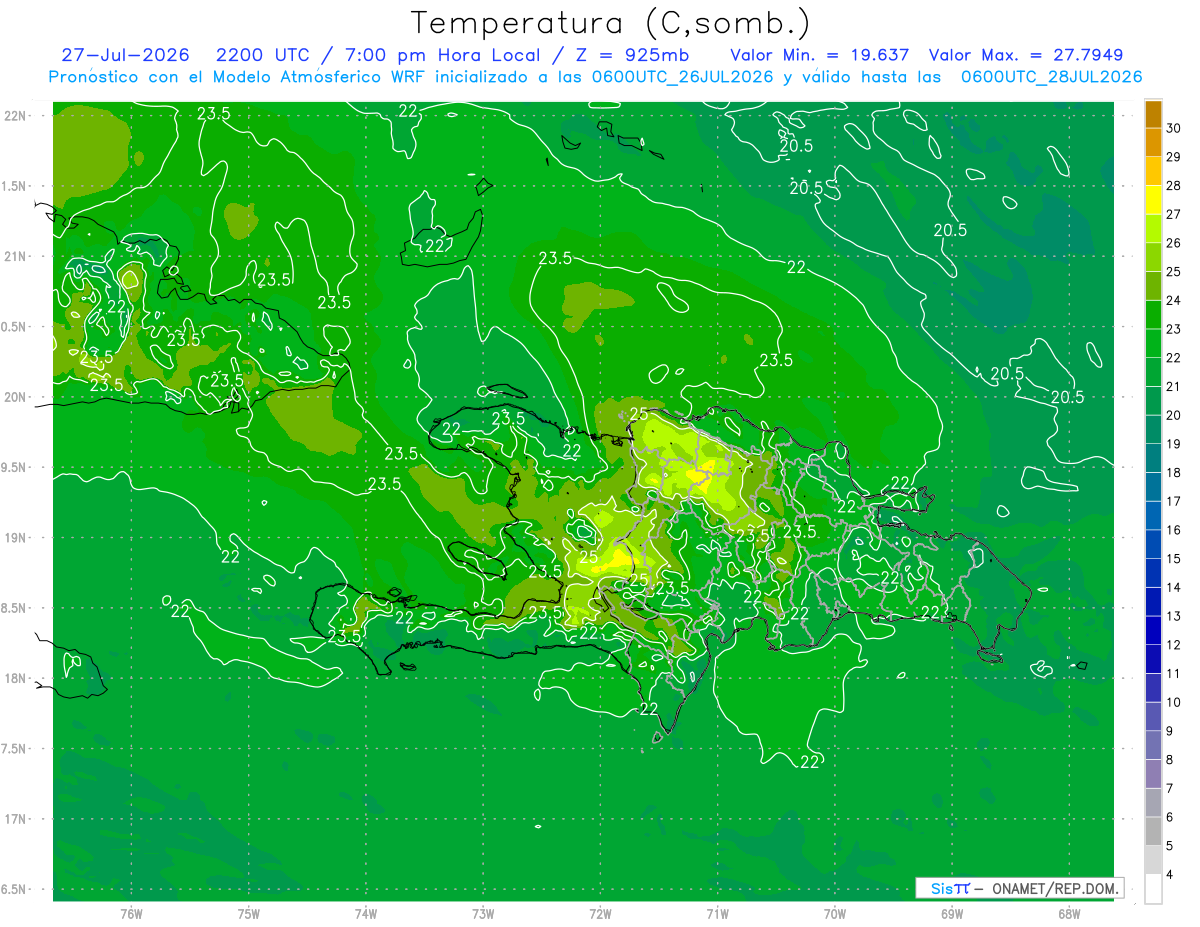Click the '74W' longitude axis label
The width and height of the screenshot is (1200, 927).
366,914
